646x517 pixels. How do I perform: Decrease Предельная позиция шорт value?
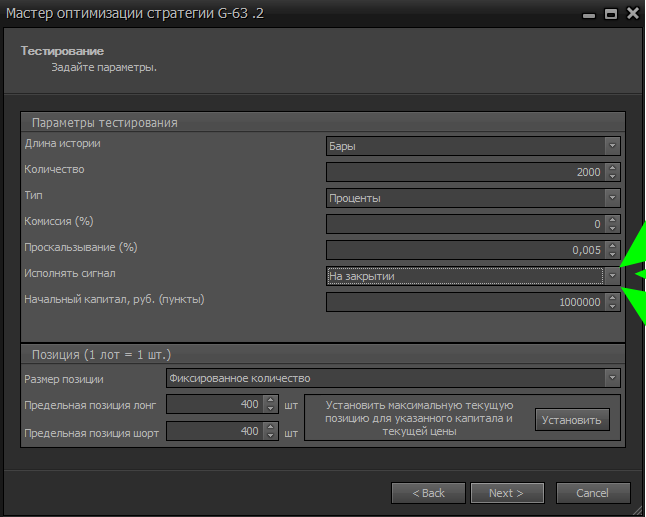tap(270, 436)
